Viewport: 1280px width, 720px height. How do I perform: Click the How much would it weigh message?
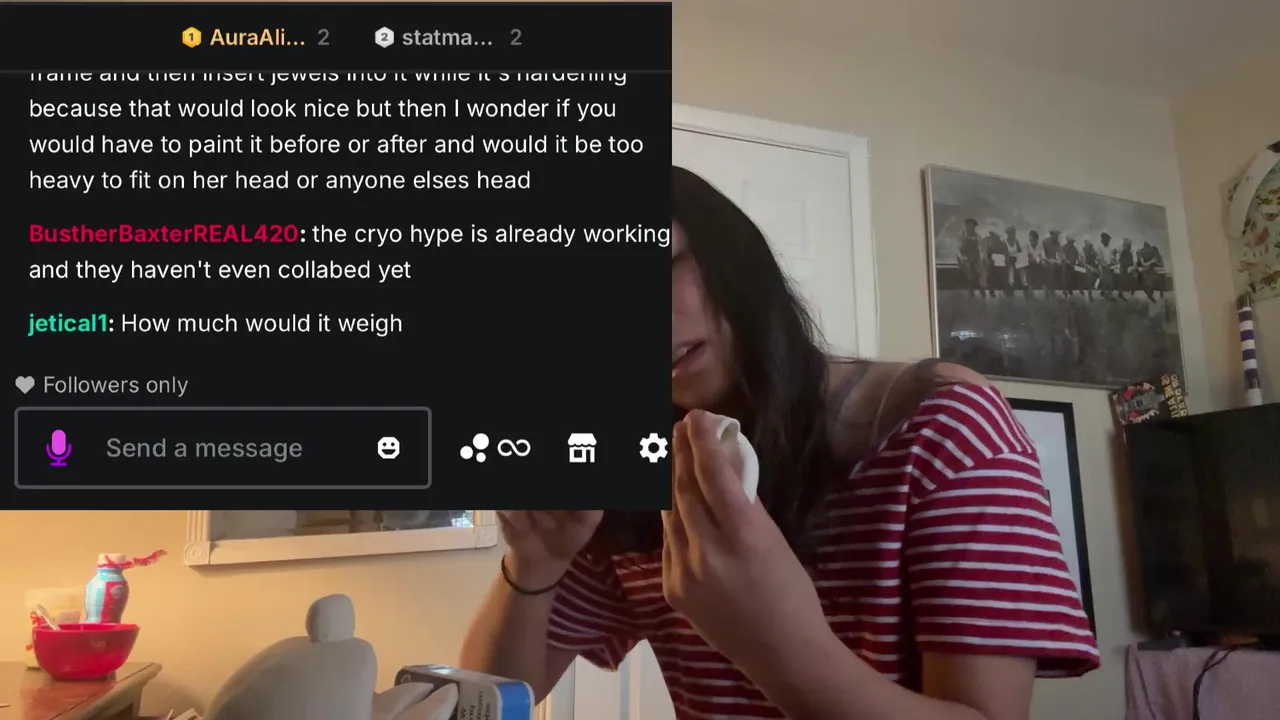[261, 323]
